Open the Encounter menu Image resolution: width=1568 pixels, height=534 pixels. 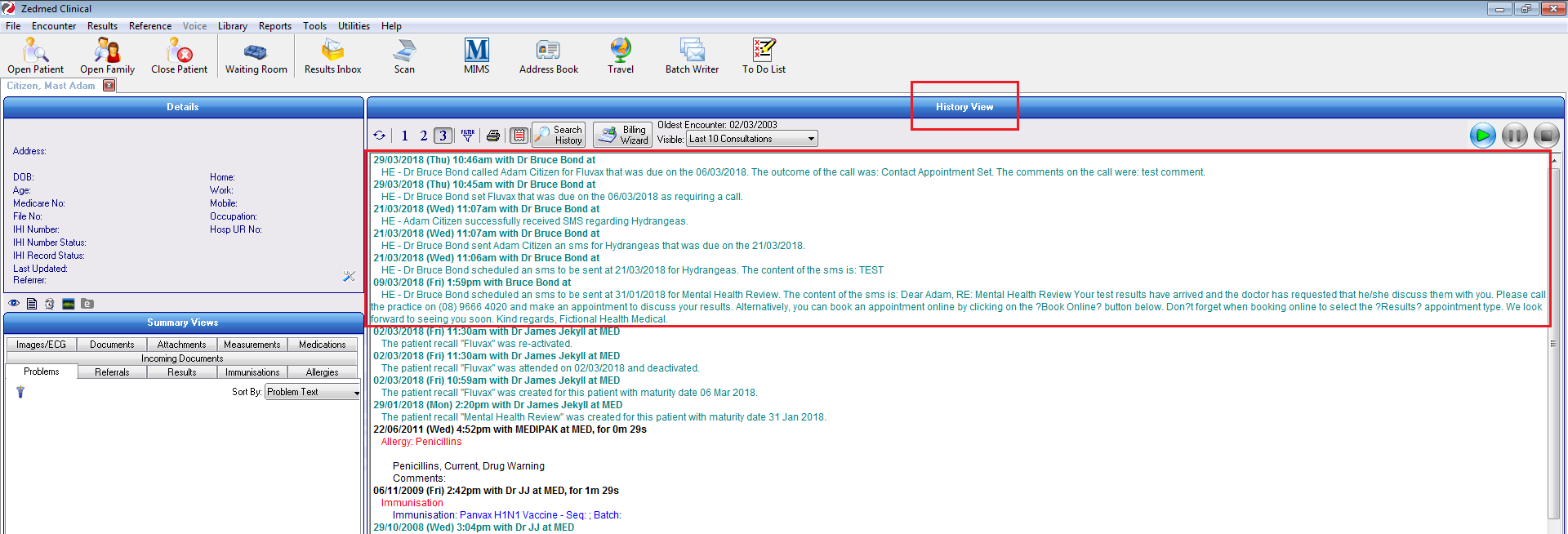click(x=54, y=26)
